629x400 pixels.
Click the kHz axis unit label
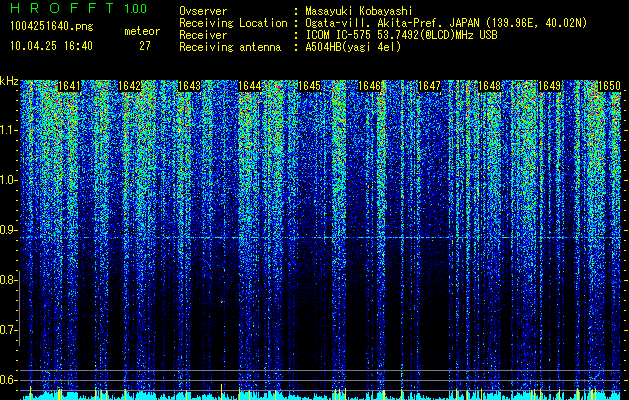point(9,81)
